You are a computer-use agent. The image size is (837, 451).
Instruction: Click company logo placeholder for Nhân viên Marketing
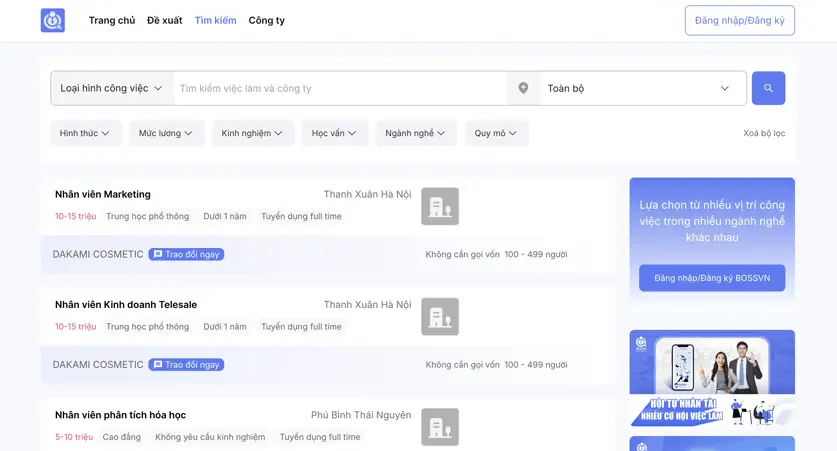tap(440, 206)
